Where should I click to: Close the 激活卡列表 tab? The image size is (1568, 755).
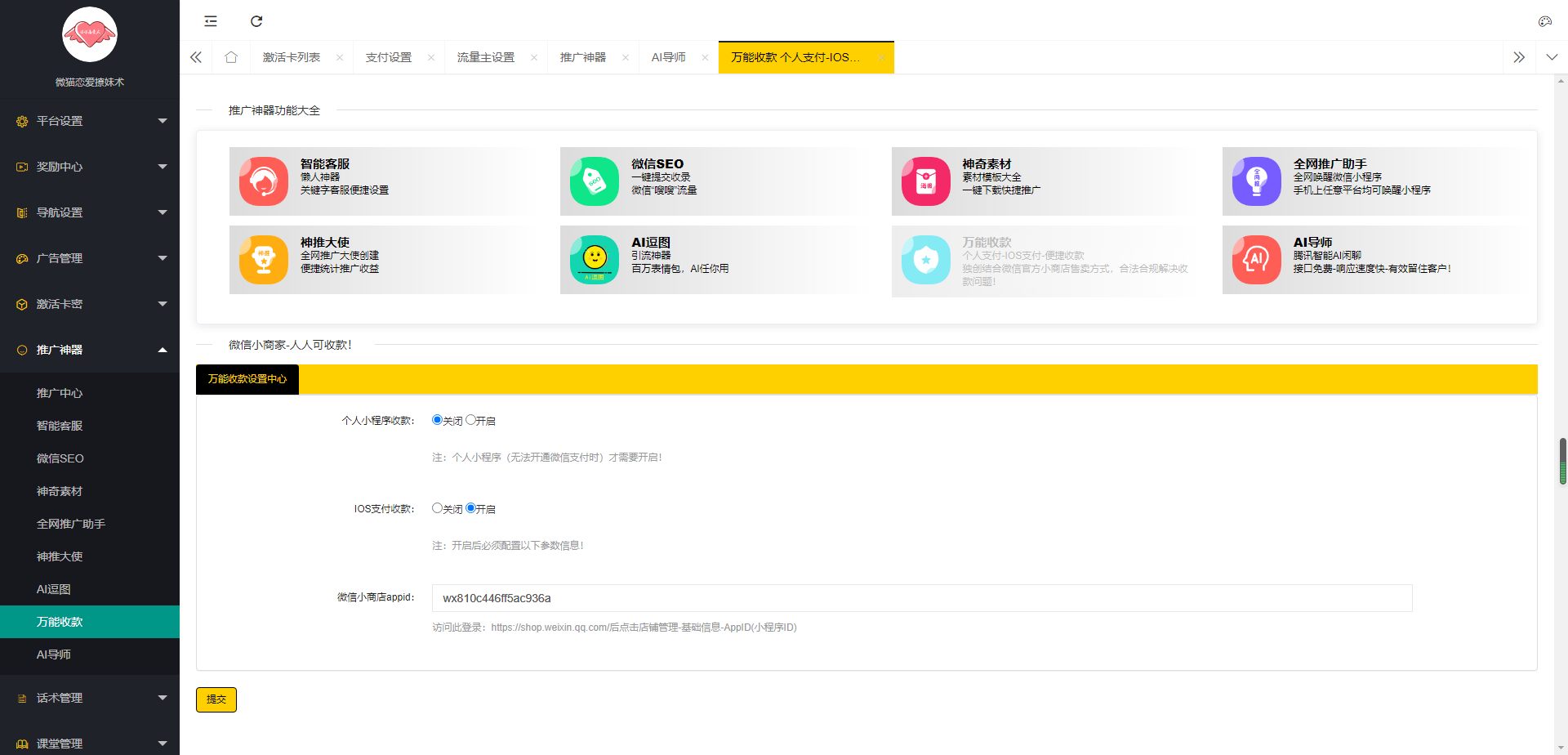(x=340, y=57)
